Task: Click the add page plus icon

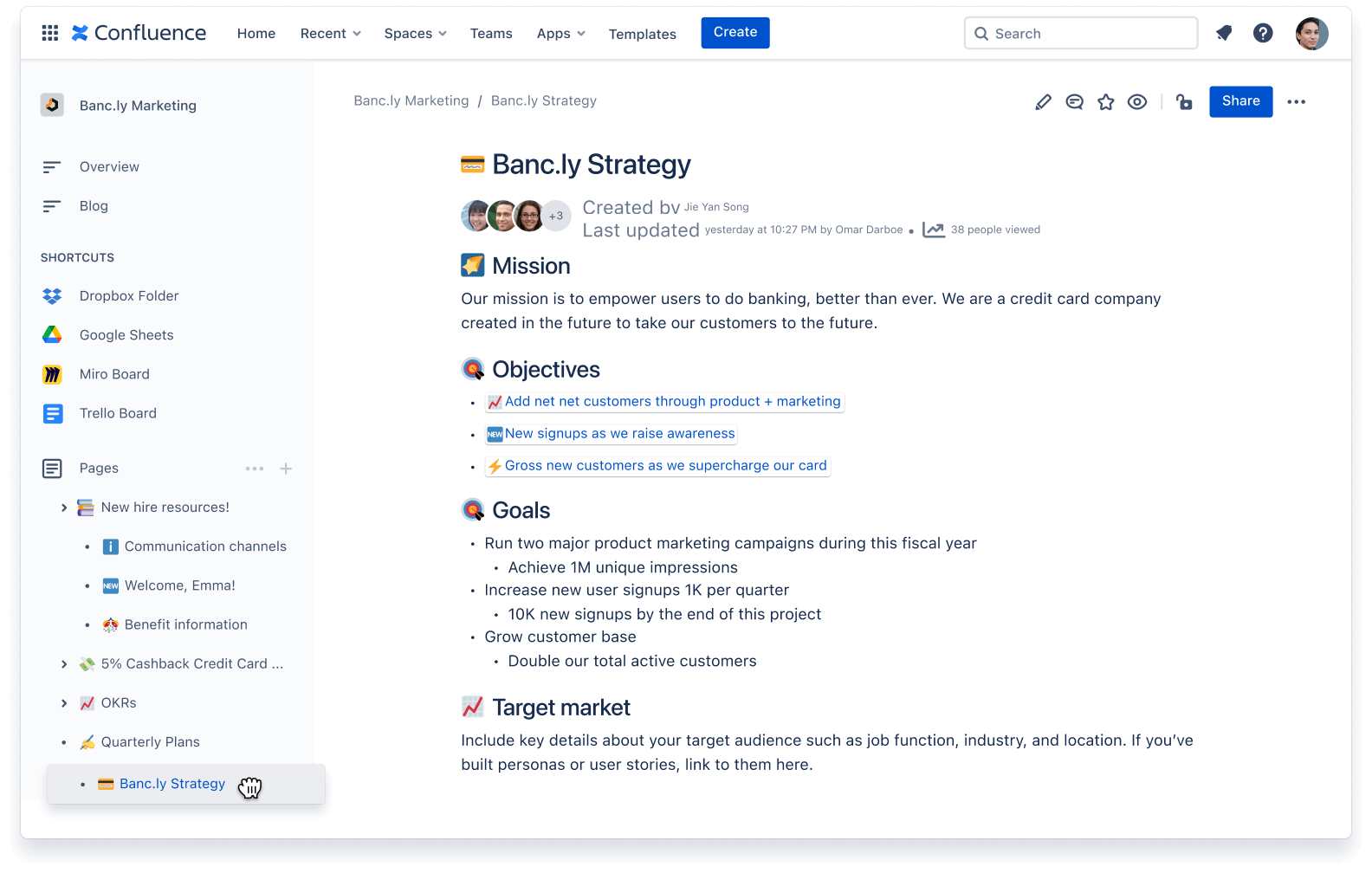Action: click(286, 469)
